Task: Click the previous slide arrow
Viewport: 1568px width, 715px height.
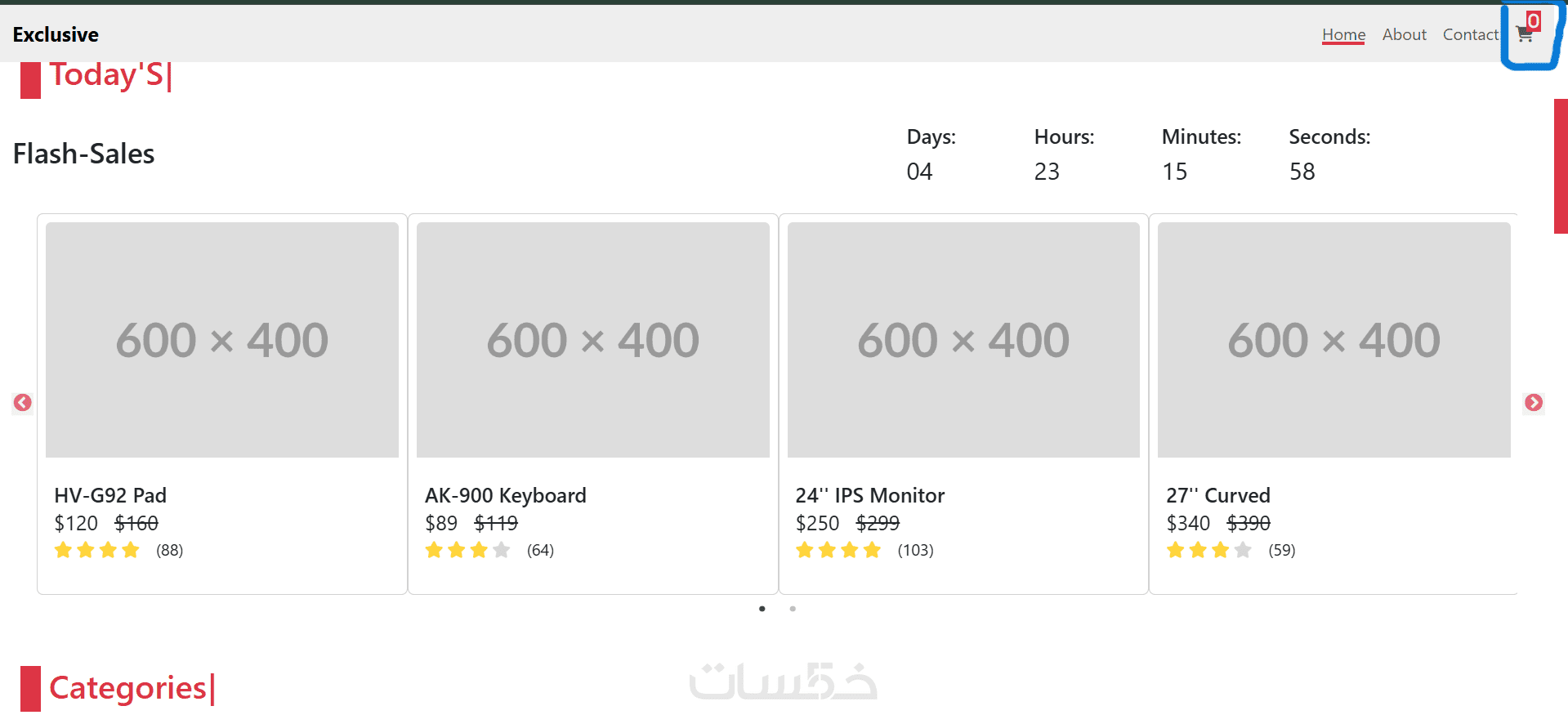Action: (x=23, y=403)
